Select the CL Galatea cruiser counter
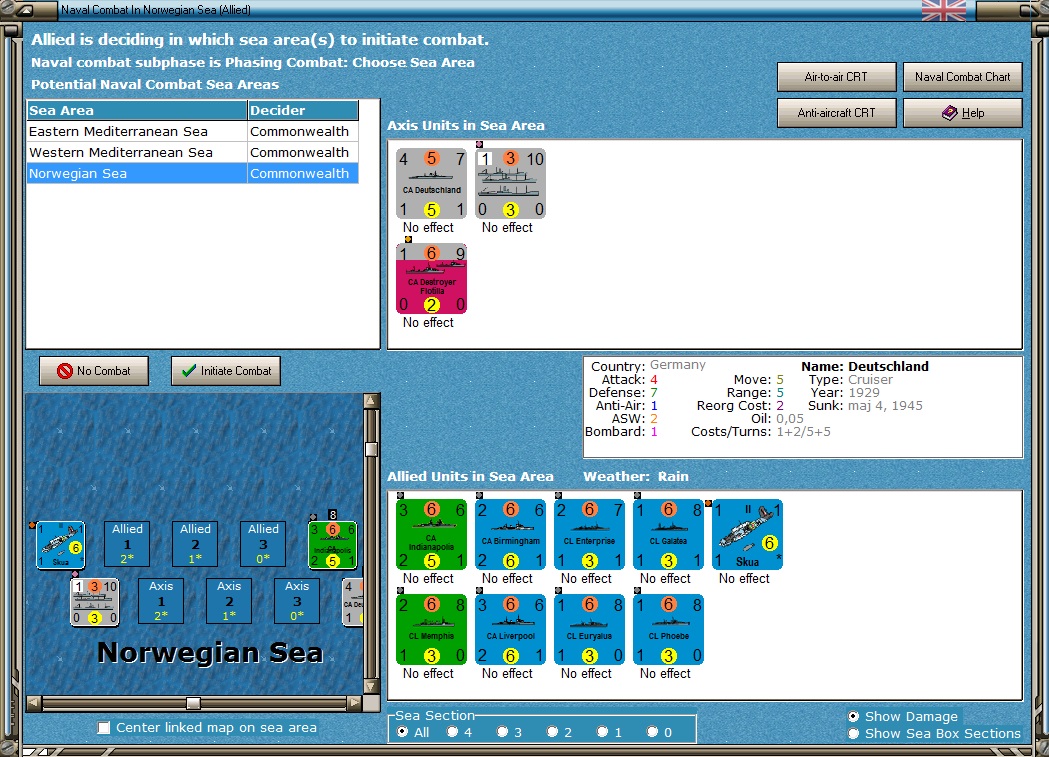This screenshot has width=1049, height=757. [x=668, y=535]
